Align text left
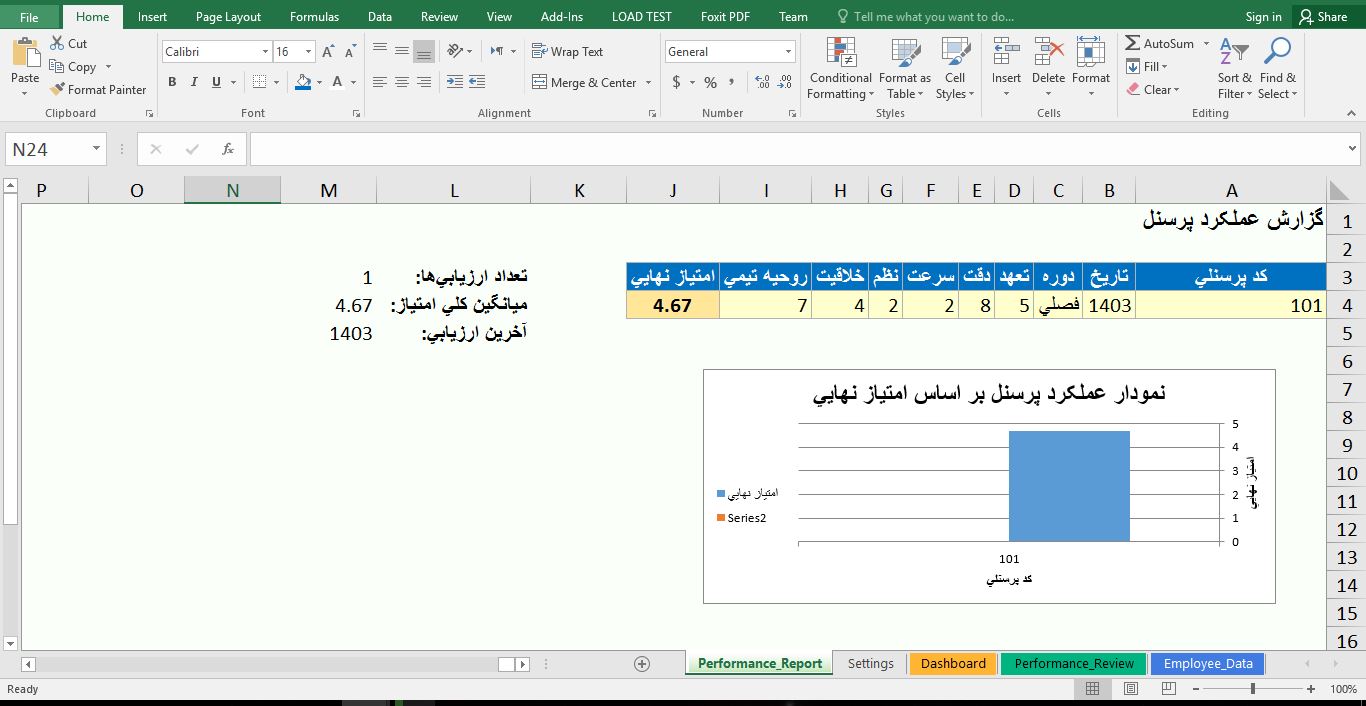Screen dimensions: 1366x706 tap(380, 82)
